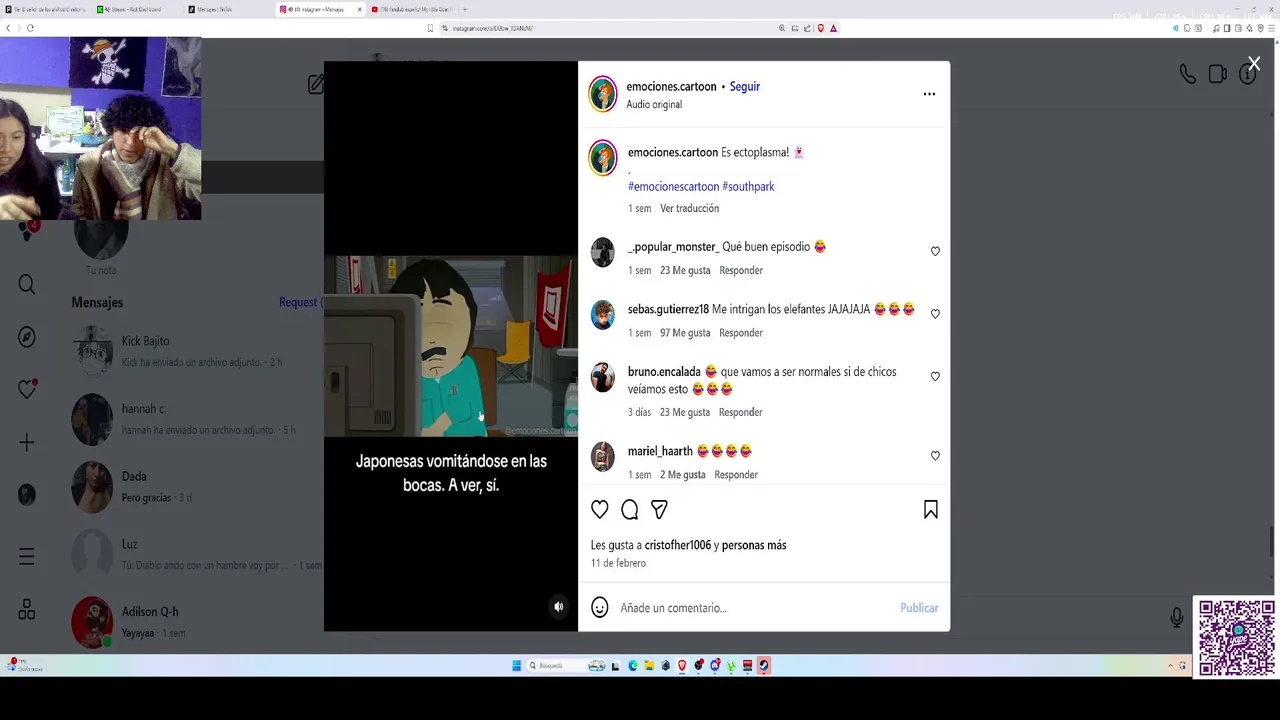1280x720 pixels.
Task: Reply to bruno.encalada comment
Action: point(741,412)
